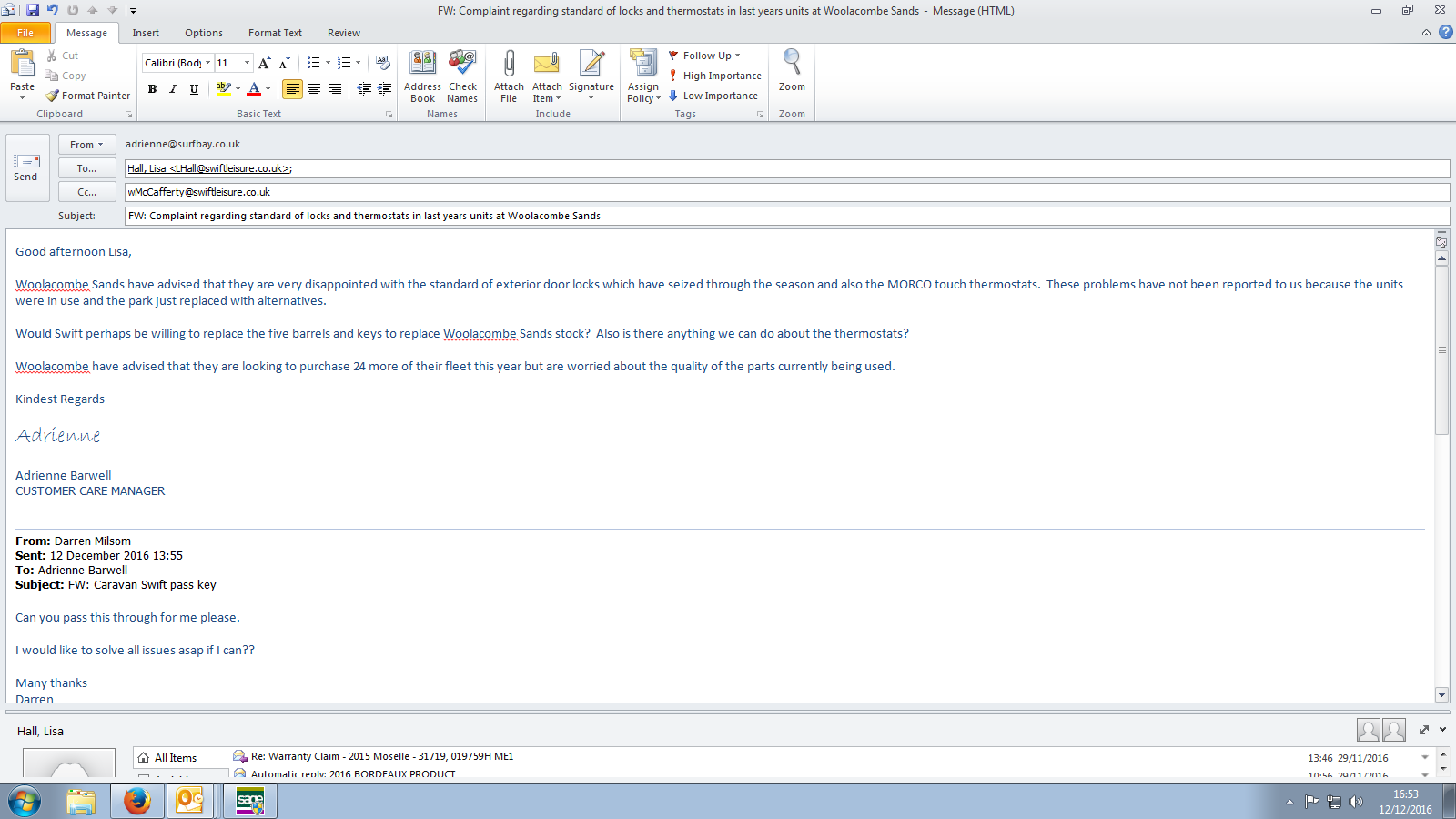Click the Zoom magnifier icon
Image resolution: width=1456 pixels, height=819 pixels.
(x=792, y=64)
